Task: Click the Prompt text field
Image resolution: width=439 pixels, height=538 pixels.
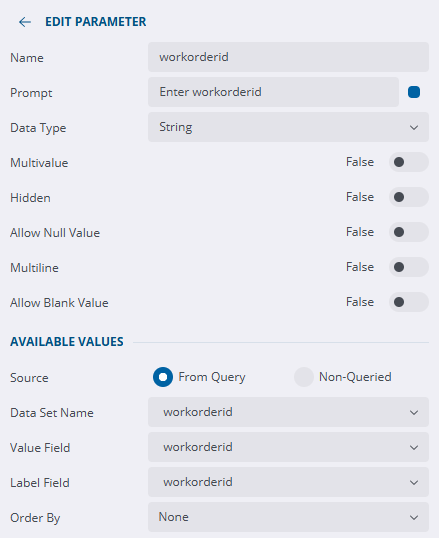Action: pyautogui.click(x=273, y=92)
